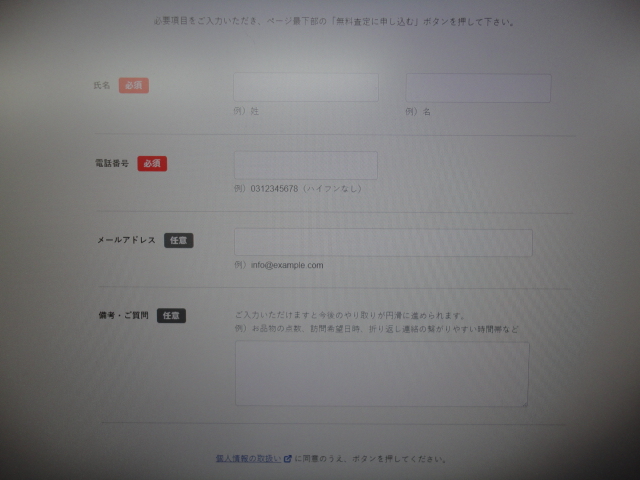Click the hint text 例）姓
640x480 pixels.
[246, 111]
